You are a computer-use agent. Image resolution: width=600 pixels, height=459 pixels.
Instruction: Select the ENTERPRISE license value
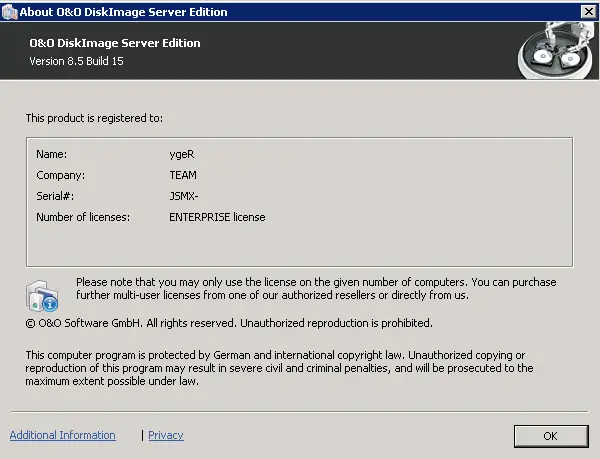217,217
